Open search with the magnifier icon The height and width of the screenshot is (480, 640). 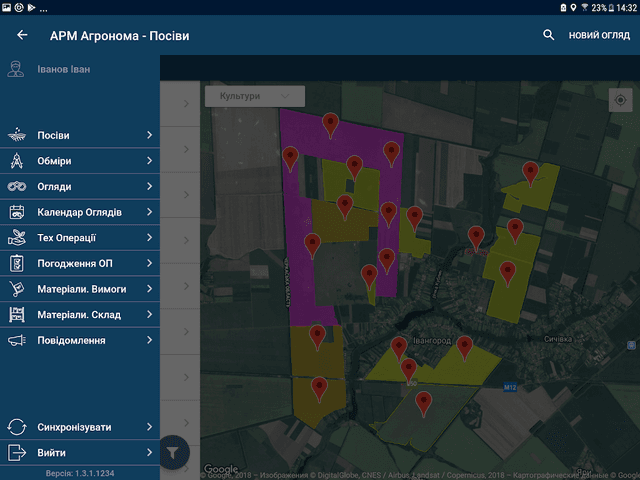click(549, 35)
